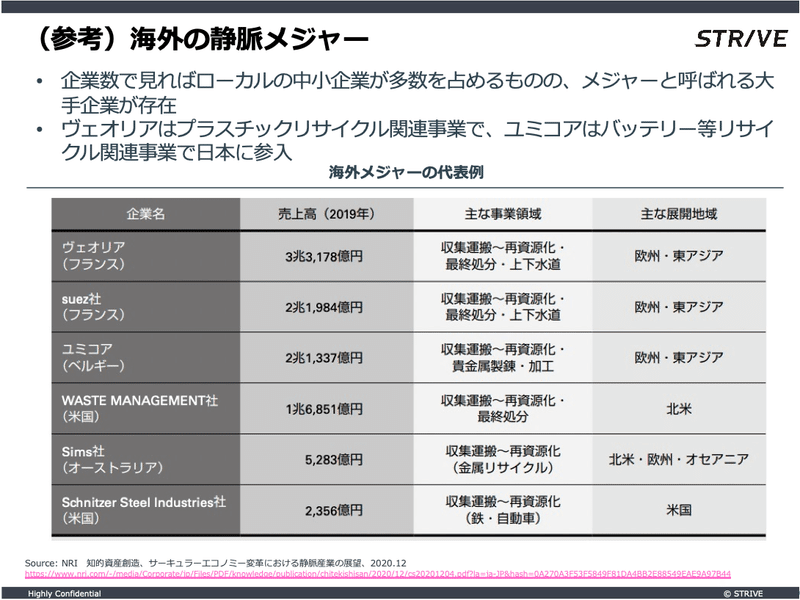Viewport: 800px width, 600px height.
Task: Click the 3兆3,178億円 revenue value
Action: [324, 256]
